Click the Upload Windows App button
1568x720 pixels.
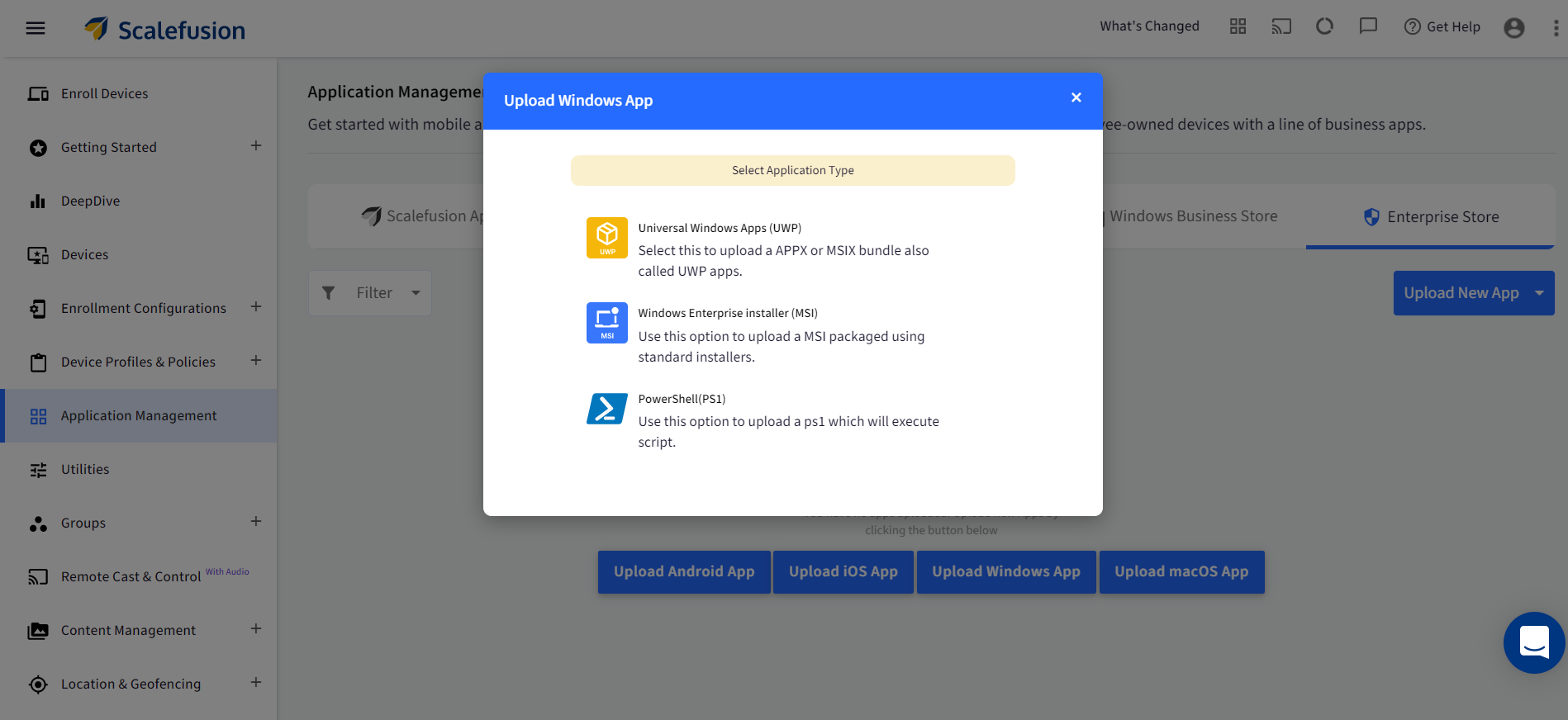pos(1006,572)
